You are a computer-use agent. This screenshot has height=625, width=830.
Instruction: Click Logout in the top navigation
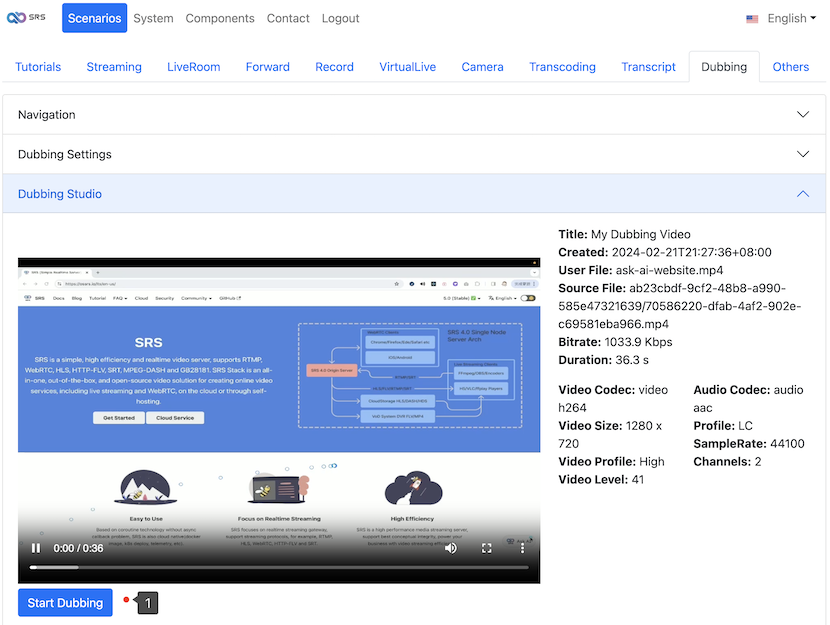pos(340,18)
